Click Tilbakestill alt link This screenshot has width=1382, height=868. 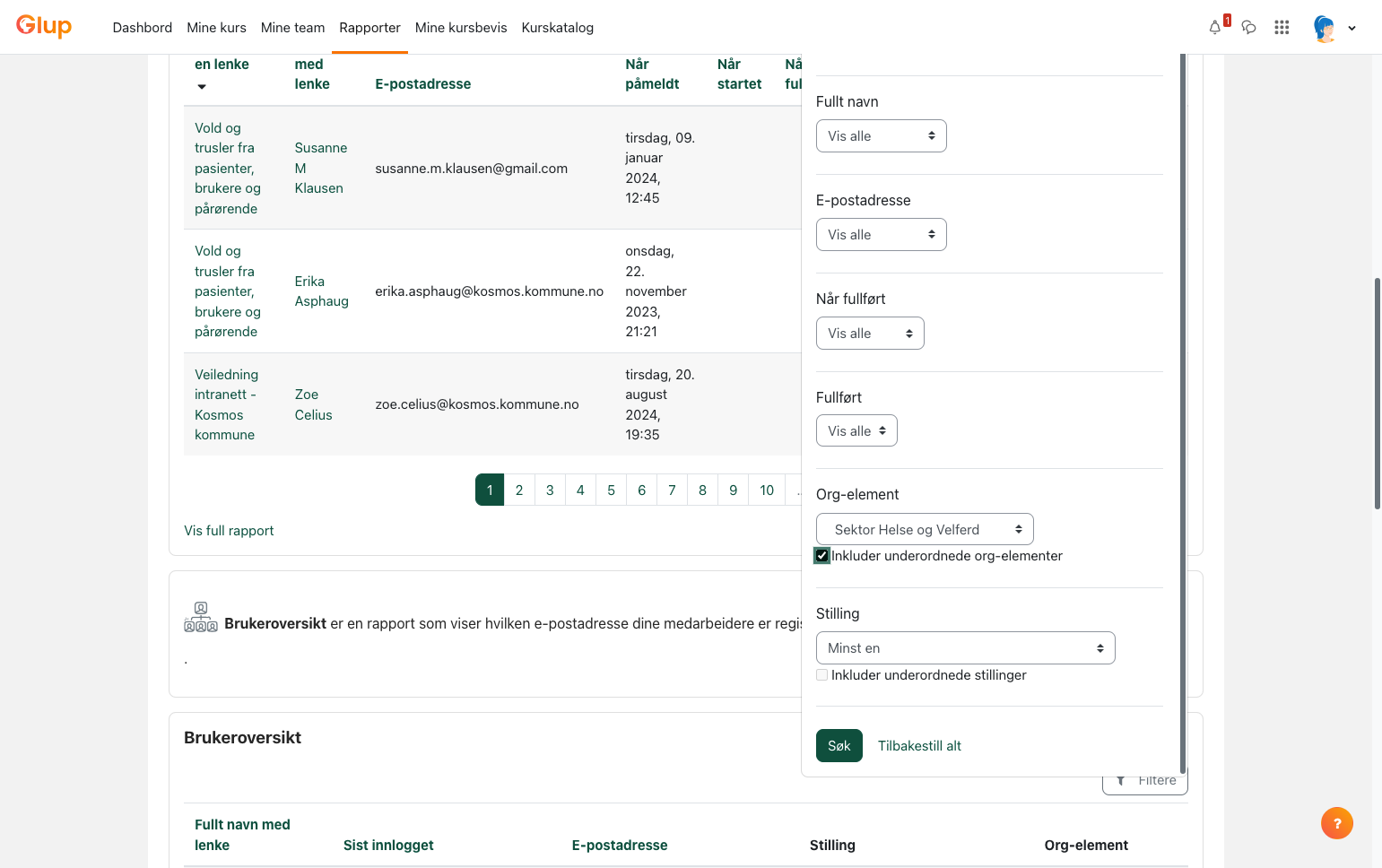click(x=919, y=746)
